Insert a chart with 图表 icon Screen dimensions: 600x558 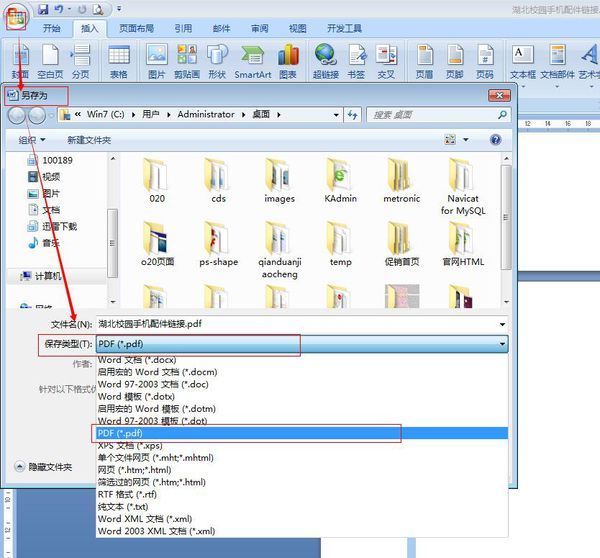tap(288, 60)
